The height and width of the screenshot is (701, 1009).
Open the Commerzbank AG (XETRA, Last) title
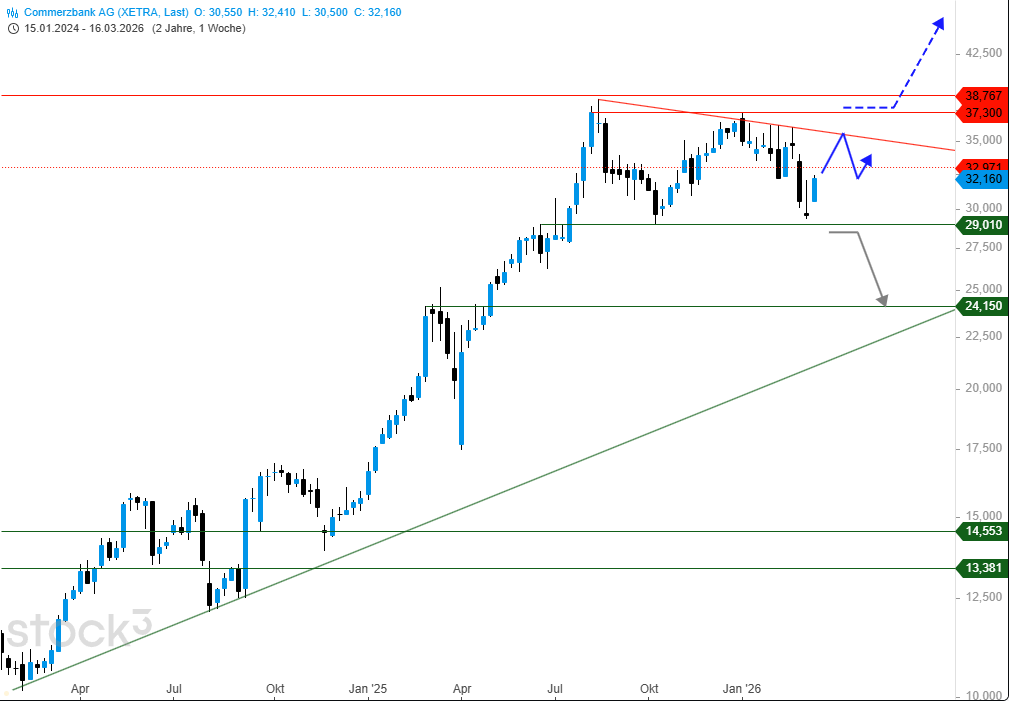[x=107, y=11]
